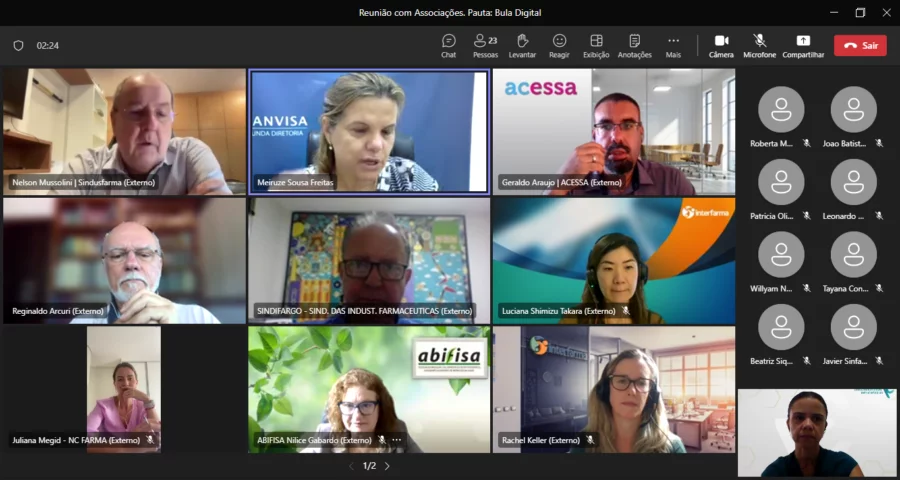Leave the meeting with Sair
The width and height of the screenshot is (900, 480).
pyautogui.click(x=860, y=45)
